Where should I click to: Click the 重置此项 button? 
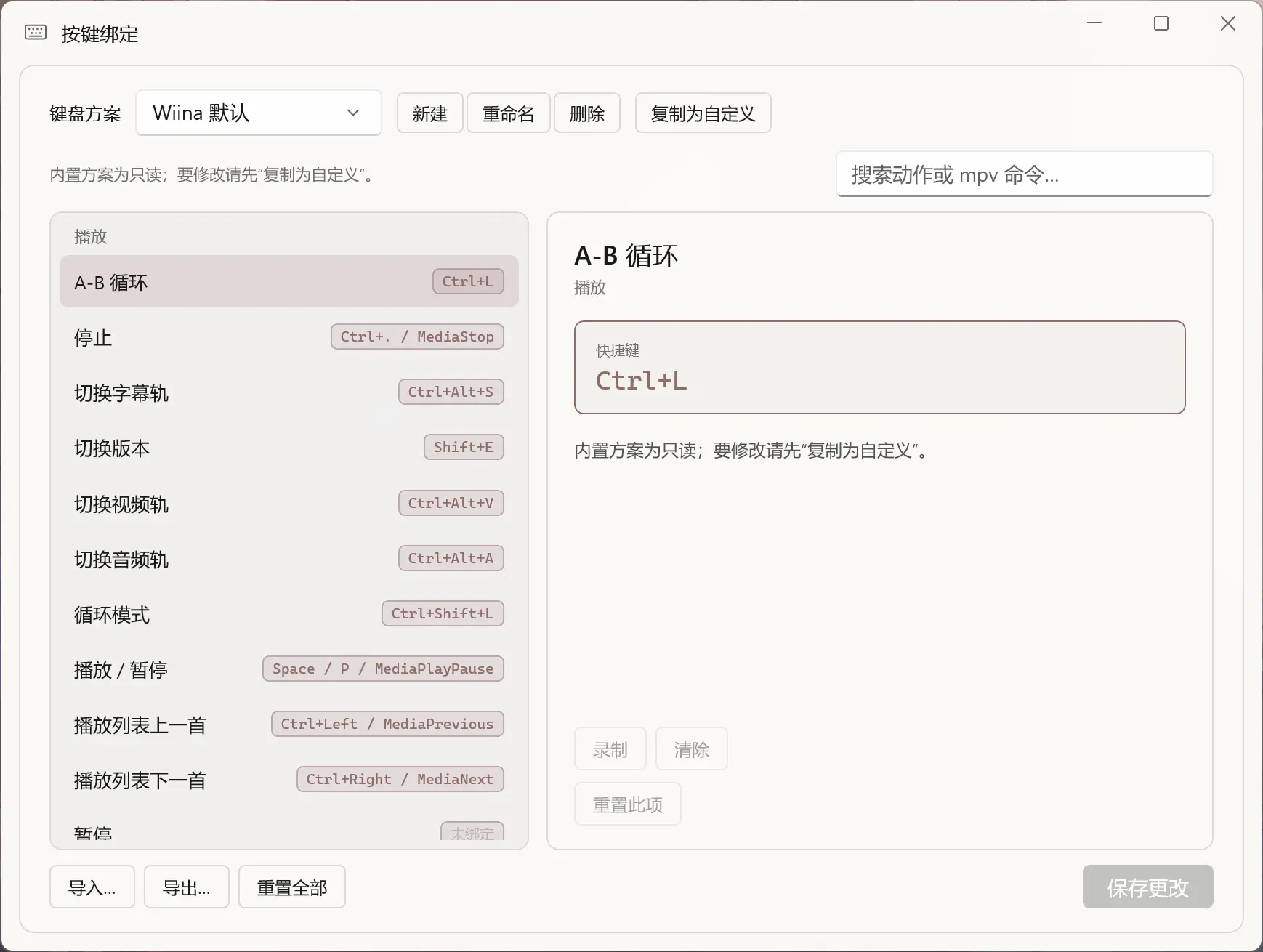[628, 804]
